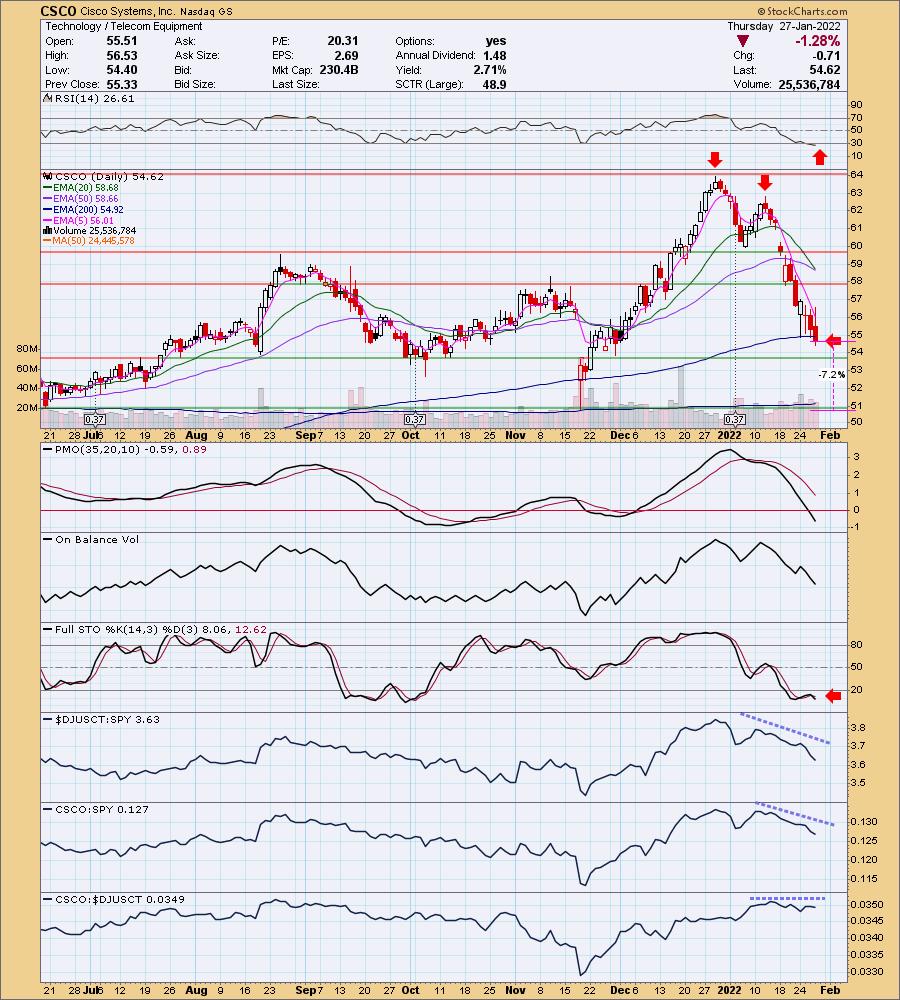Click the Ask Size label
The width and height of the screenshot is (900, 1000).
coord(196,55)
